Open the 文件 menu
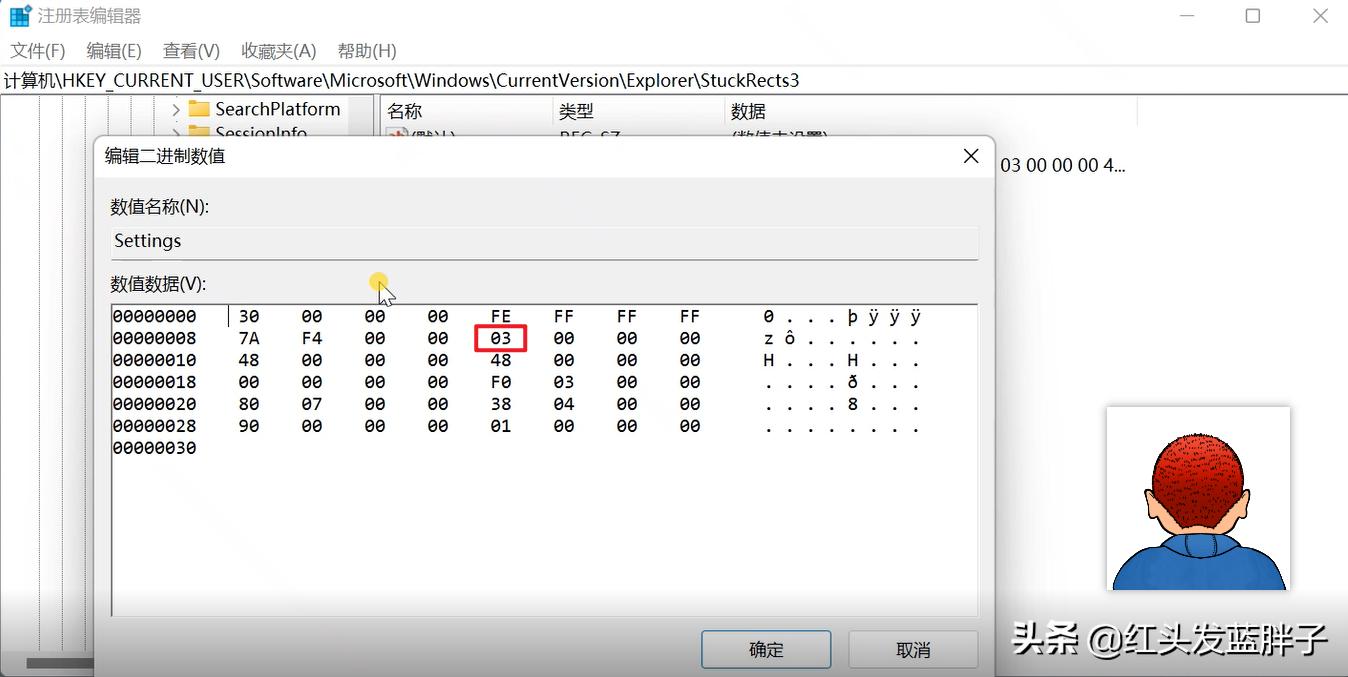This screenshot has height=677, width=1348. point(36,50)
